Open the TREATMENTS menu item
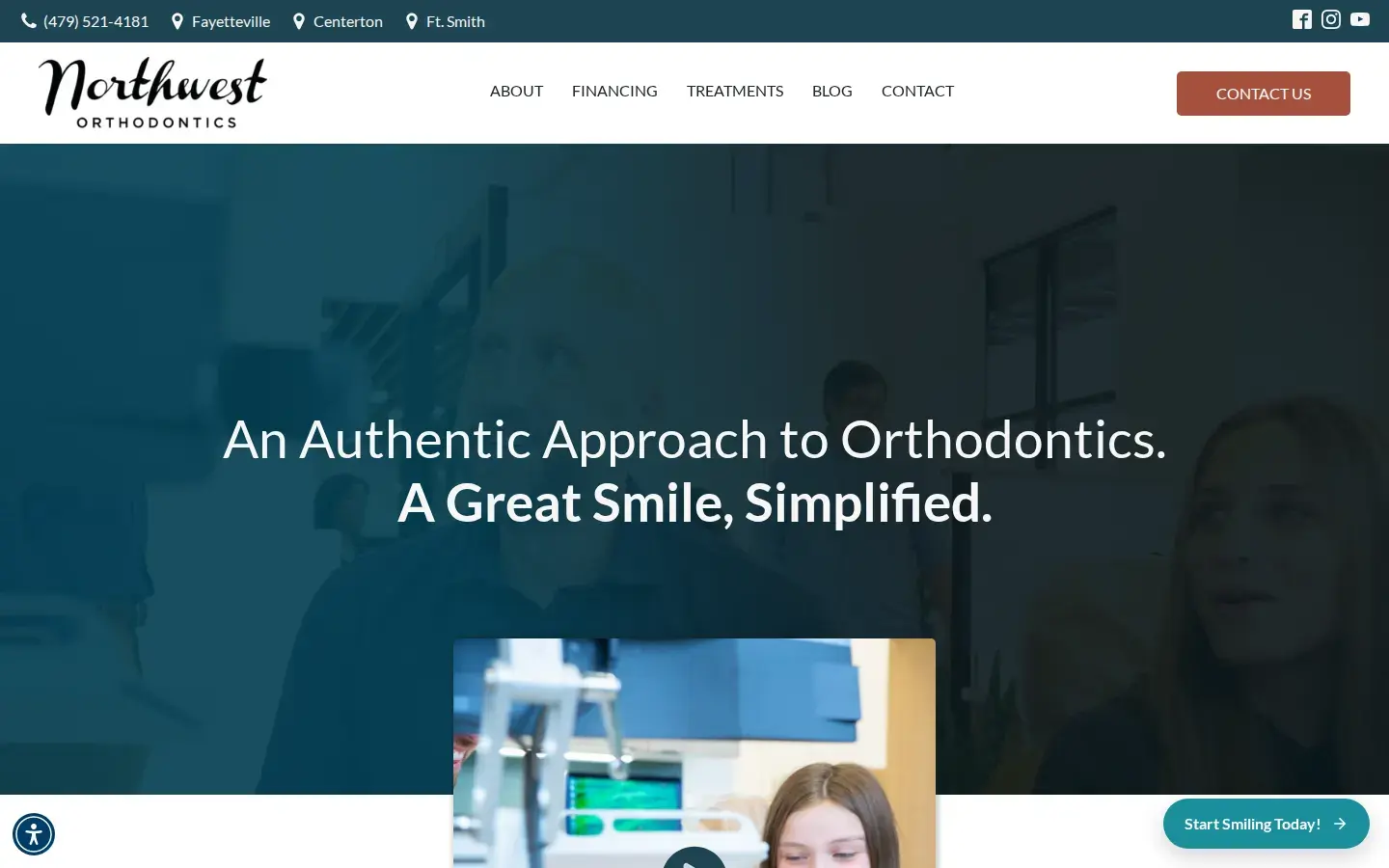The height and width of the screenshot is (868, 1389). point(735,91)
